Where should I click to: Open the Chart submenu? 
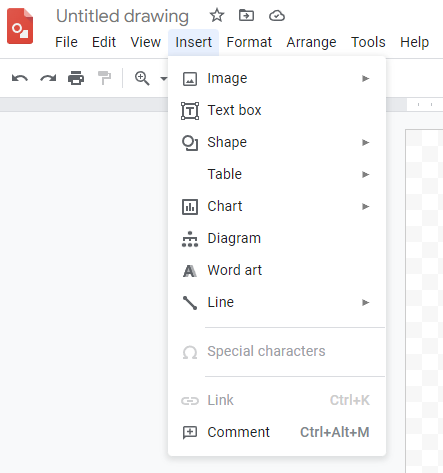pos(277,206)
